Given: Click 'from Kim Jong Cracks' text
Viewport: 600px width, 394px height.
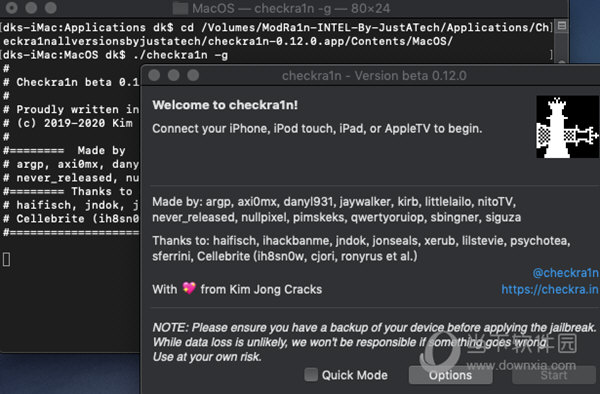Looking at the screenshot, I should [261, 290].
